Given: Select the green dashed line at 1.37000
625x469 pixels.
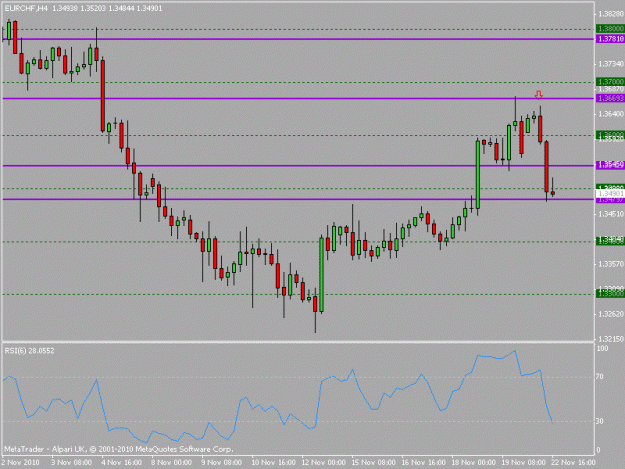Looking at the screenshot, I should (298, 82).
